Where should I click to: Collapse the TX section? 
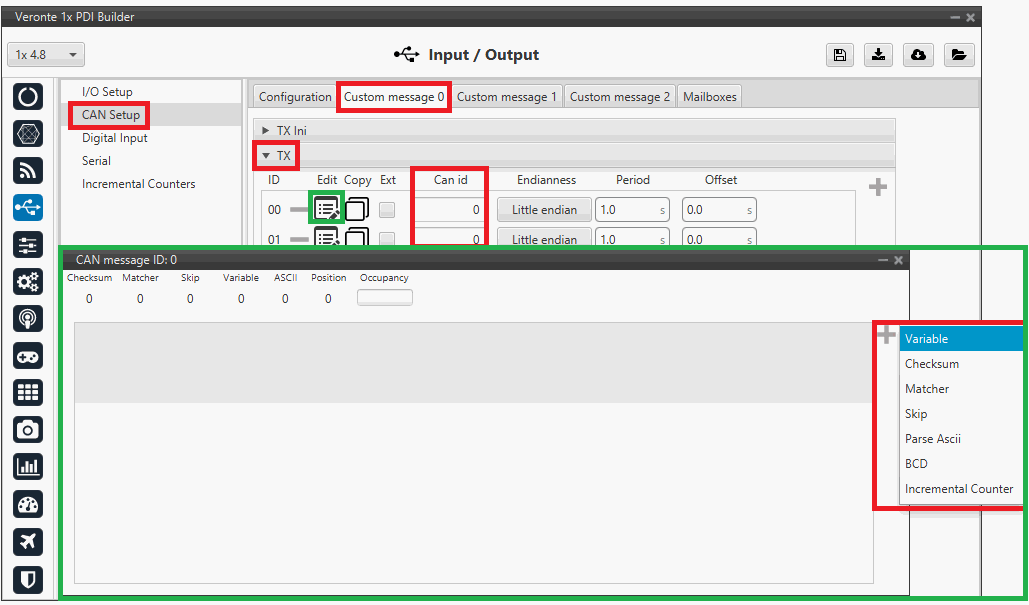point(266,156)
